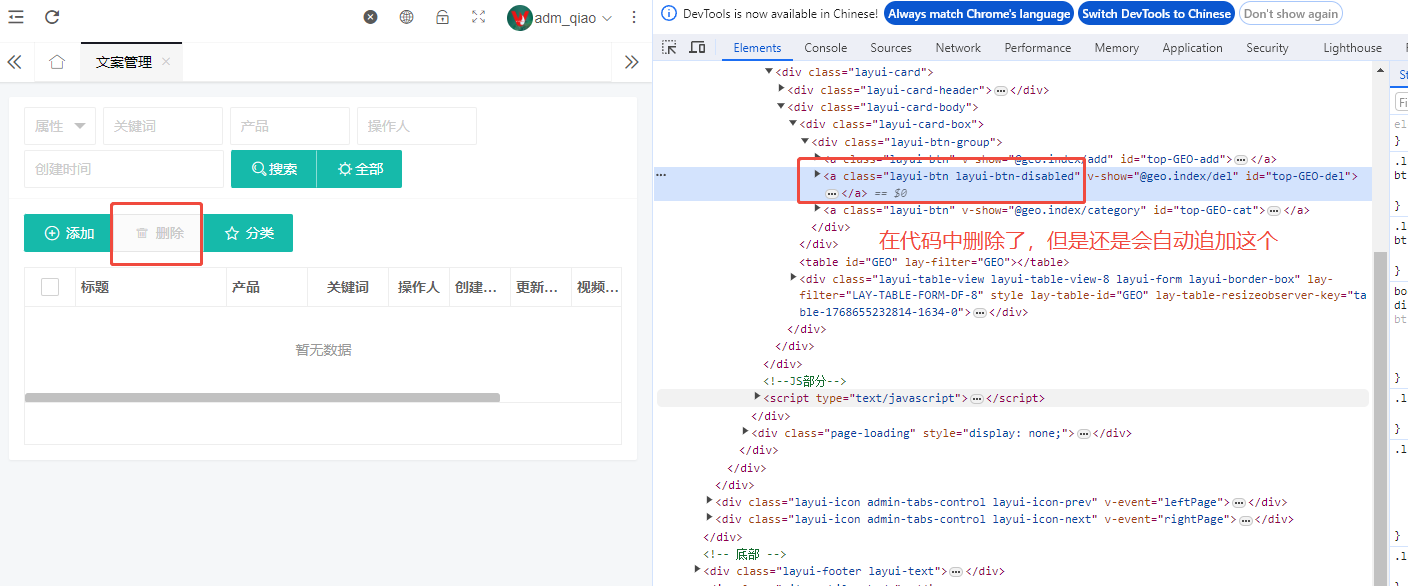Click Switch DevTools to Chinese button

point(1156,14)
